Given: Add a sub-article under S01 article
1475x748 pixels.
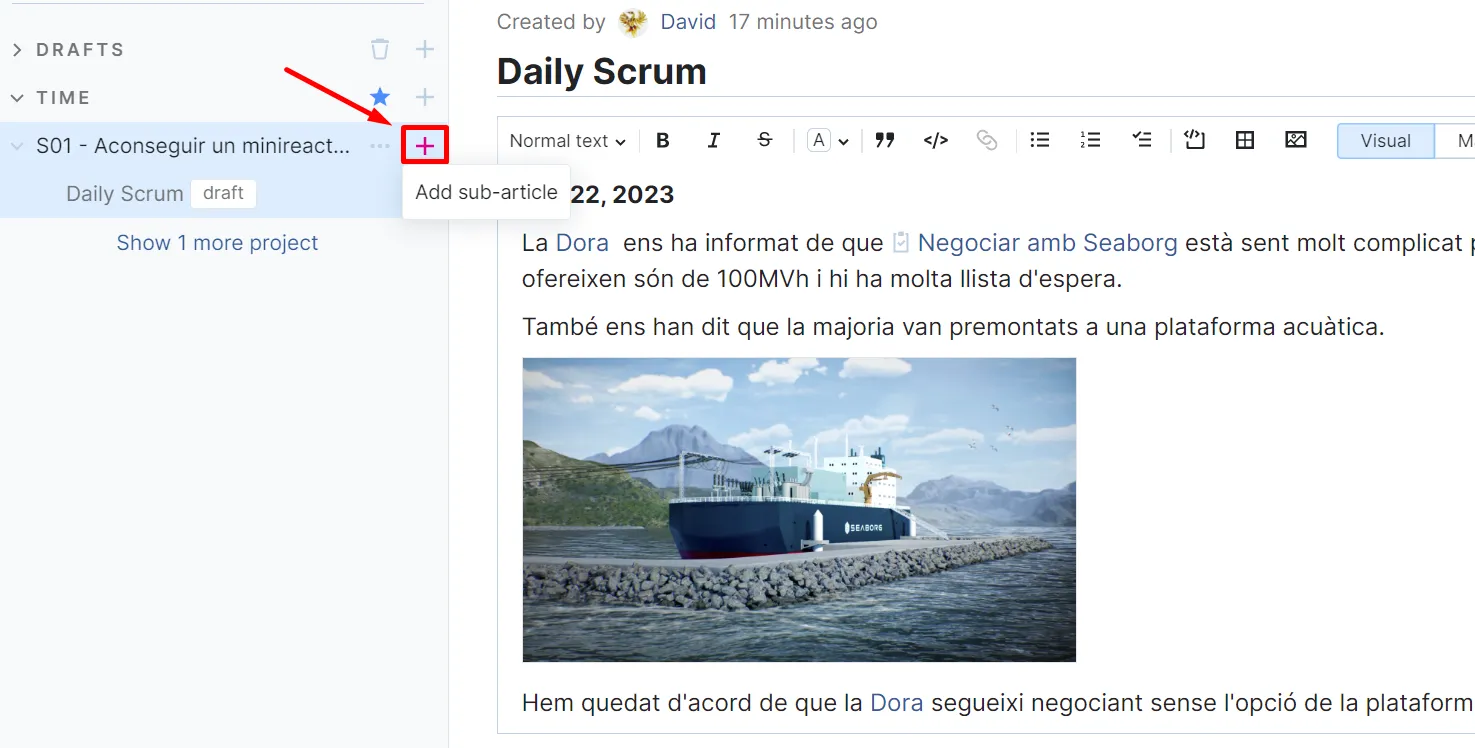Looking at the screenshot, I should coord(425,146).
